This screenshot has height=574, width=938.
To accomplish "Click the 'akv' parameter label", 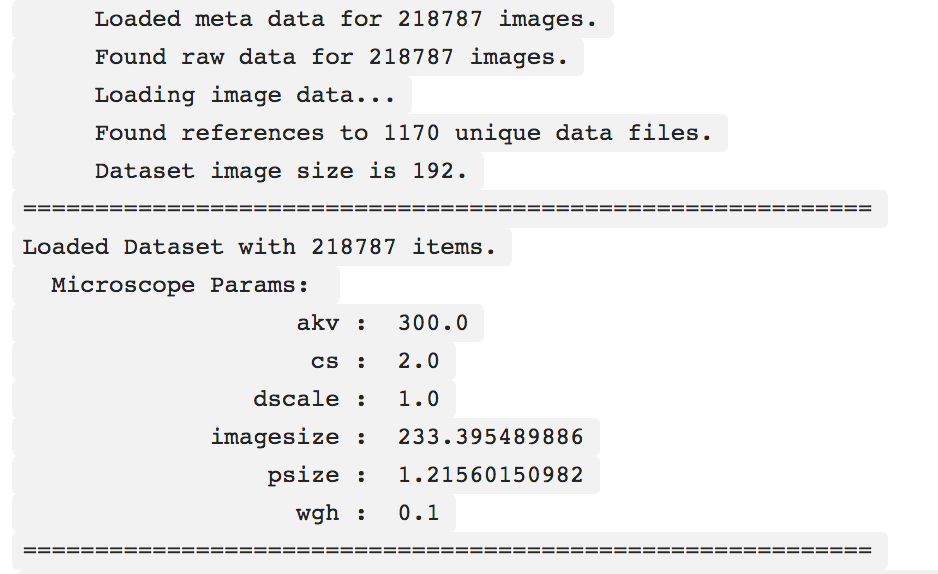I will [x=318, y=323].
